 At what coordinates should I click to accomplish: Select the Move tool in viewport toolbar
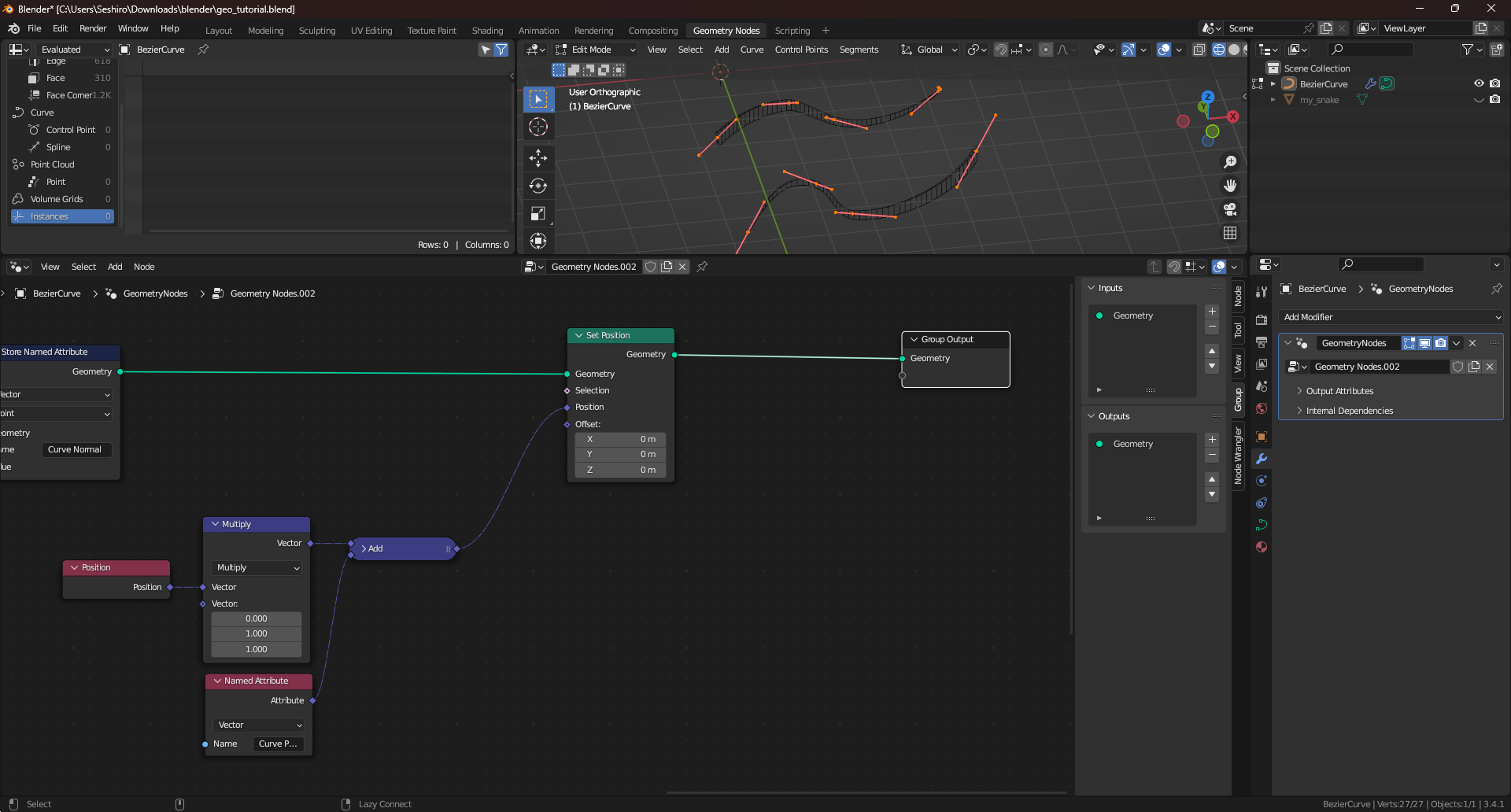tap(538, 158)
